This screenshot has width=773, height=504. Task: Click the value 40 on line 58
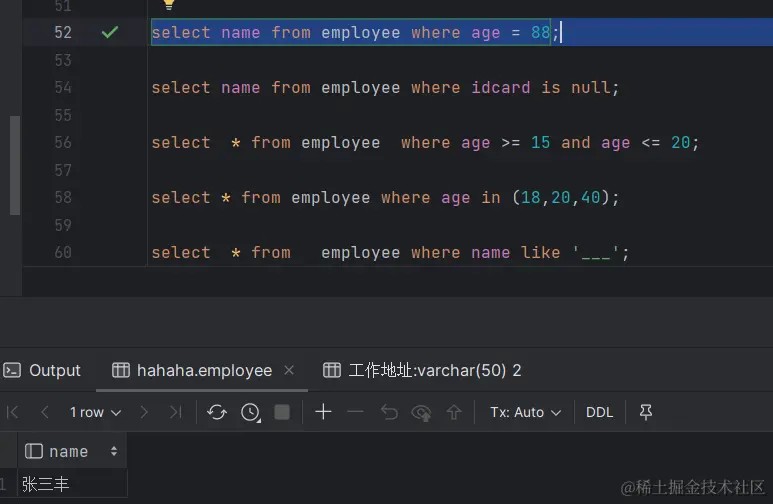tap(590, 198)
